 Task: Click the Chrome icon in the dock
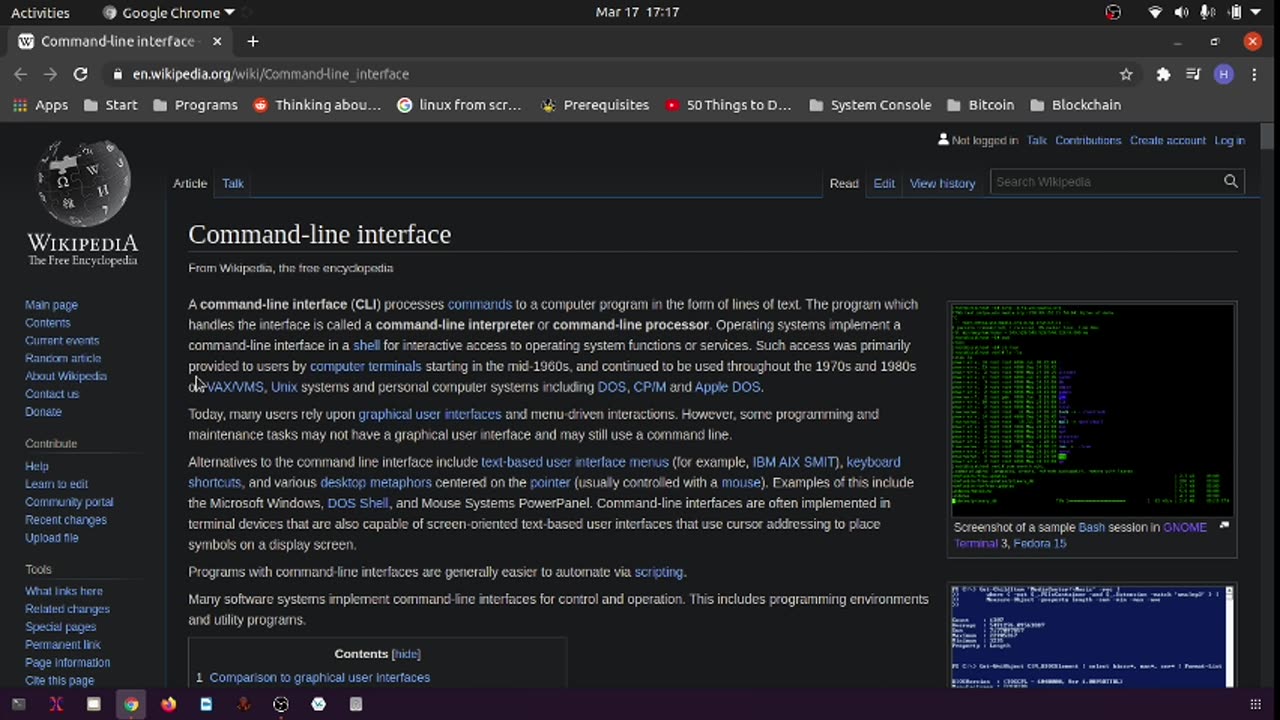tap(131, 704)
